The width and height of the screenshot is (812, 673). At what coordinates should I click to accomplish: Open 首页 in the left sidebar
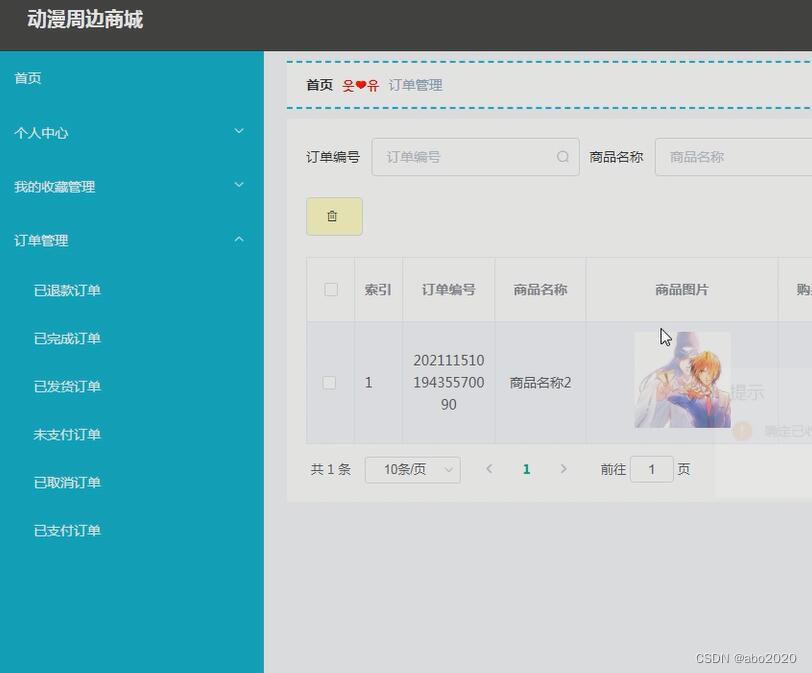pyautogui.click(x=28, y=78)
